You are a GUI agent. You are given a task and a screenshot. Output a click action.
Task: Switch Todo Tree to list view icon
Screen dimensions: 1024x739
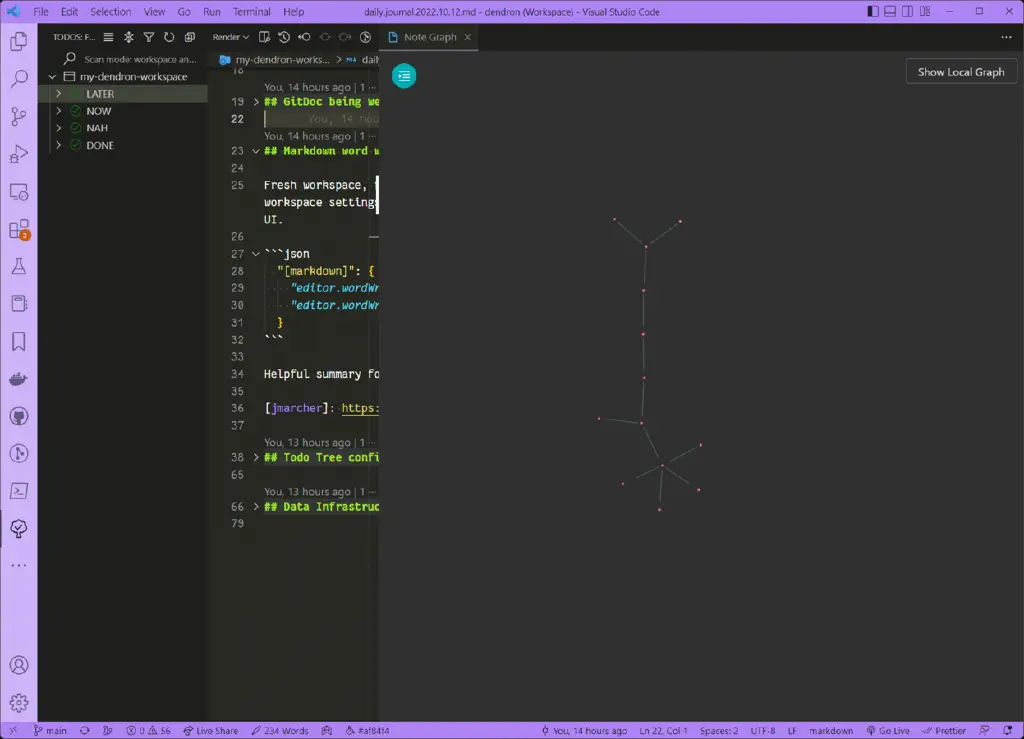pyautogui.click(x=108, y=37)
